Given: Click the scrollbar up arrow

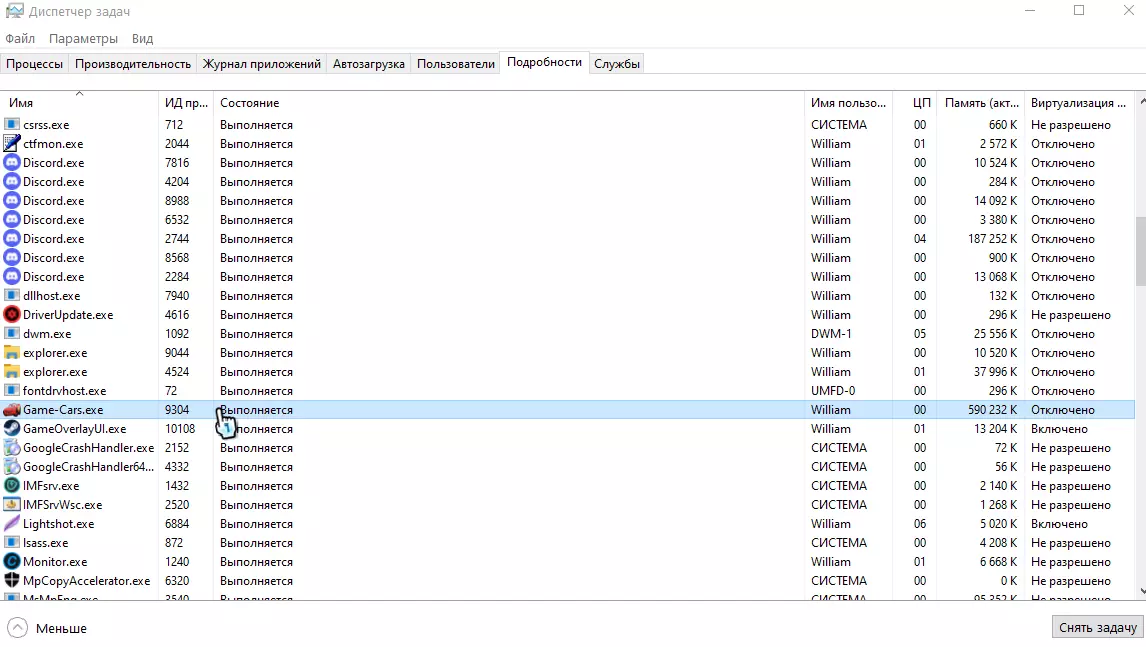Looking at the screenshot, I should pyautogui.click(x=1141, y=102).
